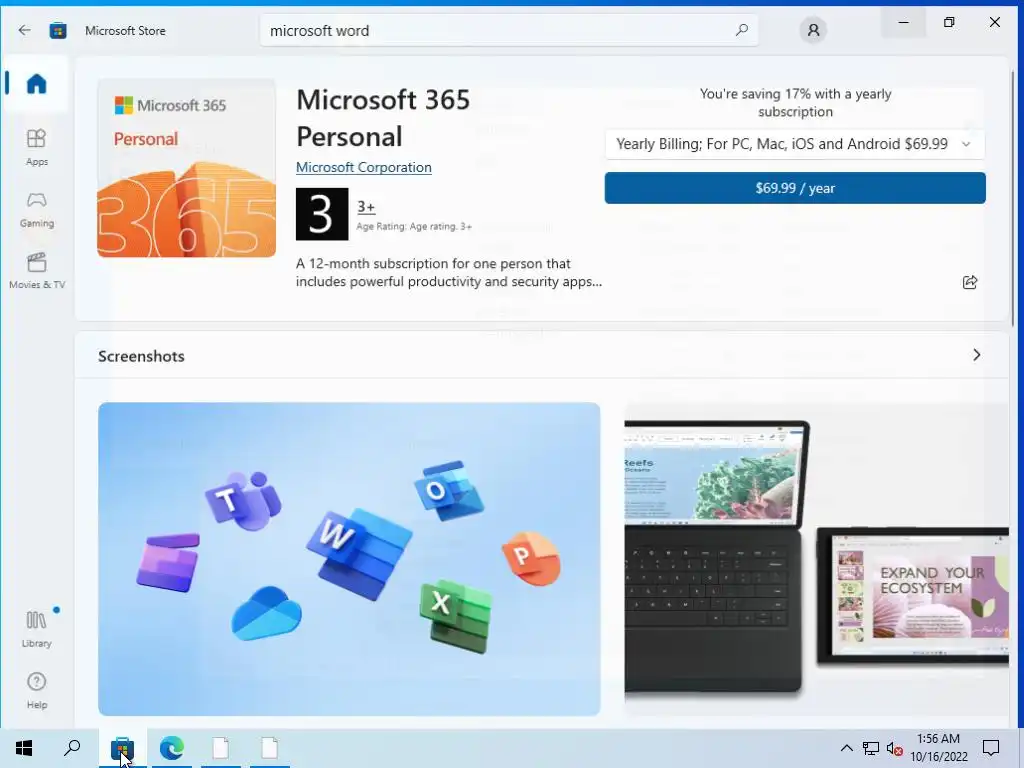Image resolution: width=1024 pixels, height=768 pixels.
Task: Open the Apps section
Action: [x=37, y=148]
